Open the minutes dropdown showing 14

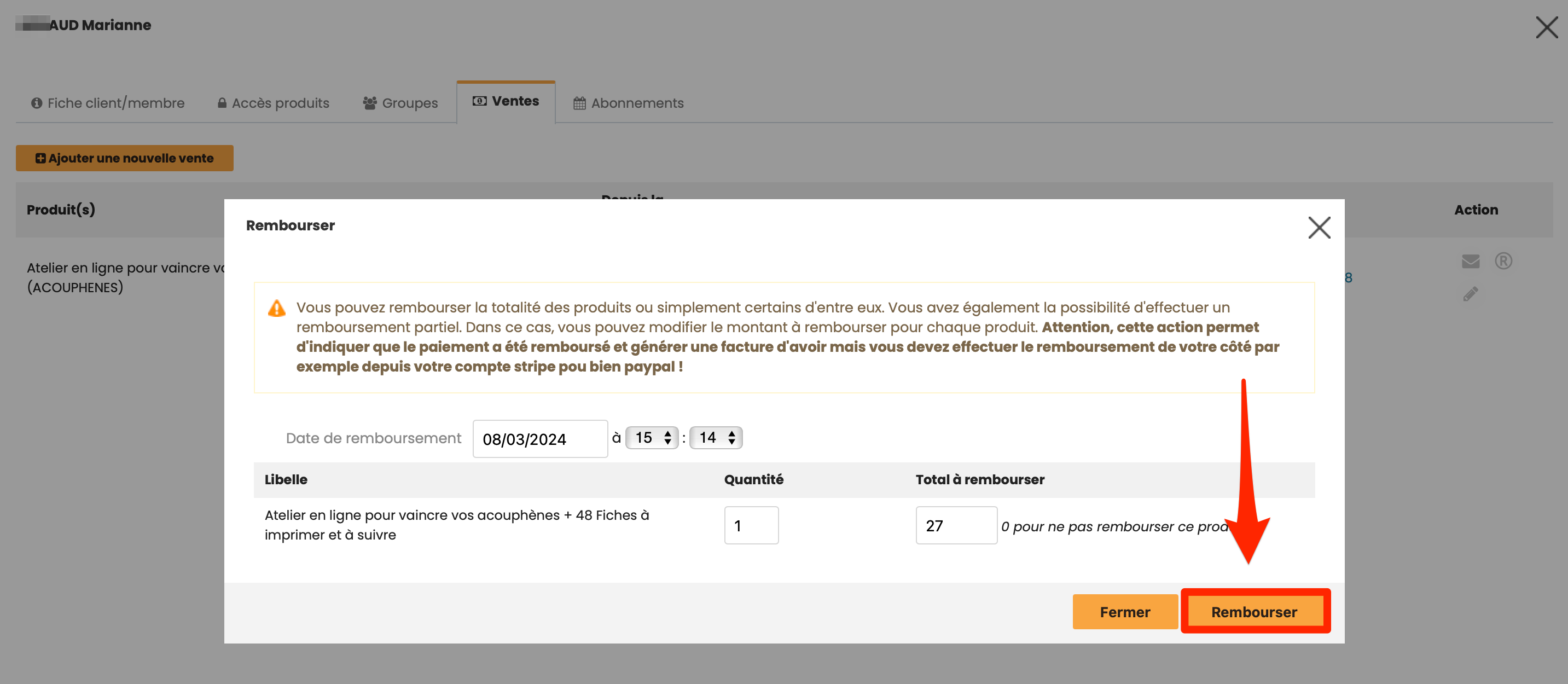pos(716,438)
